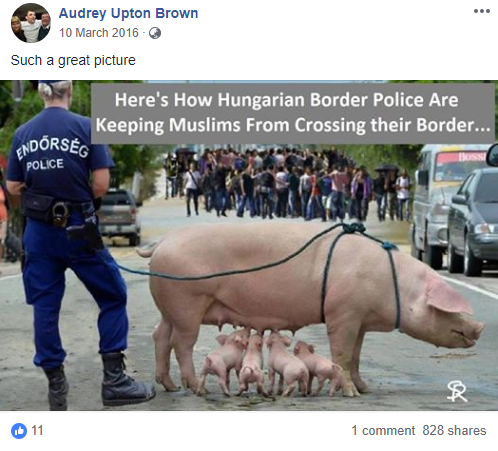498x451 pixels.
Task: Click the grey meme caption banner
Action: 293,113
